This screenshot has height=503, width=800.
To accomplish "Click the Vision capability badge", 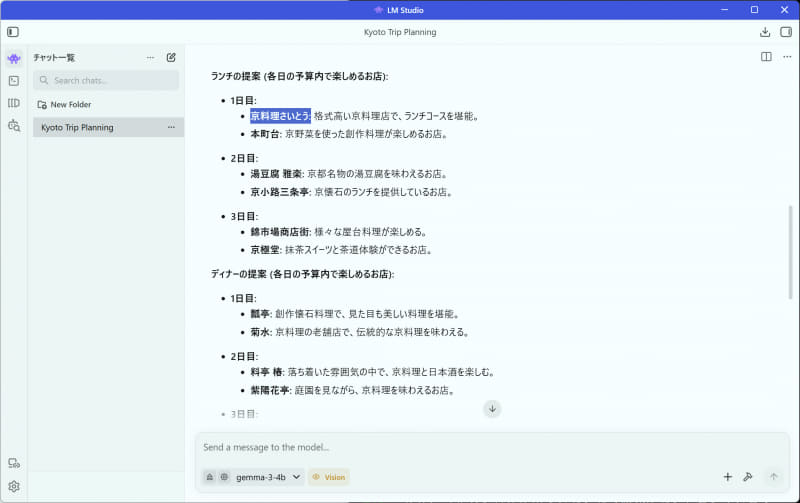I will (329, 477).
